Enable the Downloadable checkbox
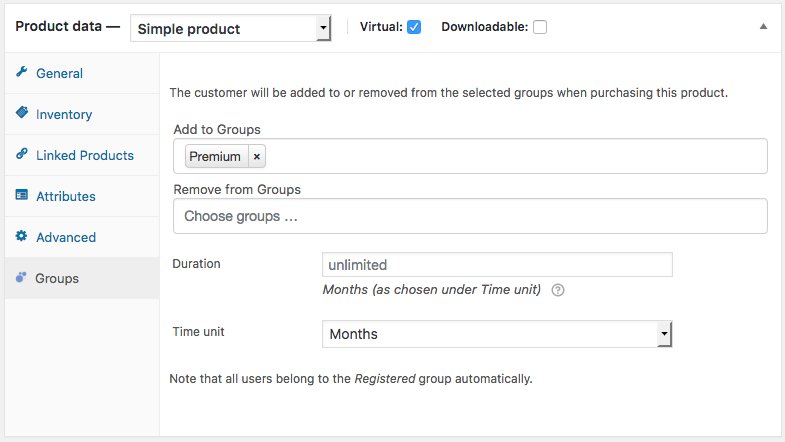 (540, 27)
